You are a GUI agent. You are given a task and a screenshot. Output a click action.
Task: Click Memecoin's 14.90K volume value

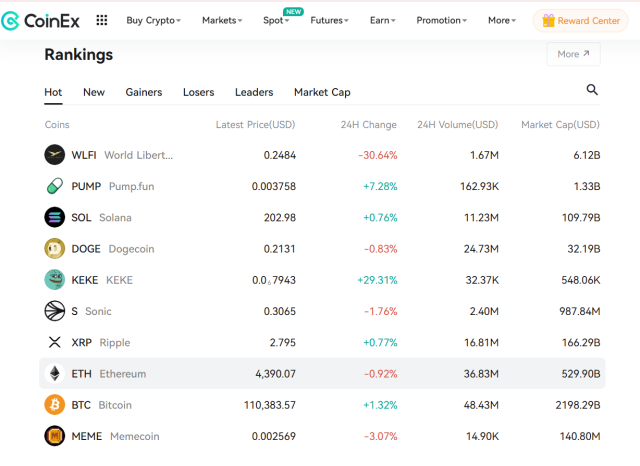(482, 436)
